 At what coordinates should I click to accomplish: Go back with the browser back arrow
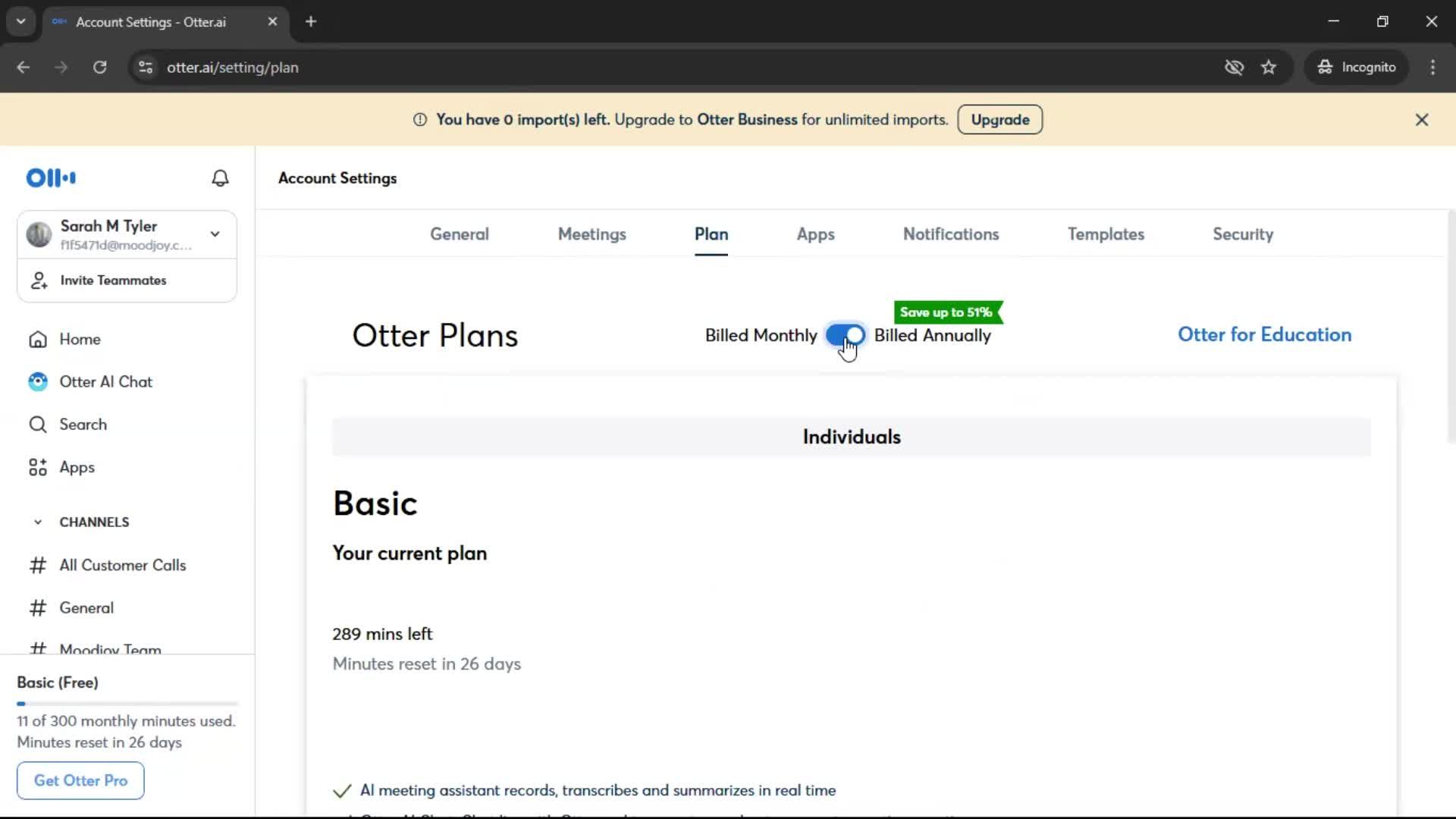coord(24,67)
